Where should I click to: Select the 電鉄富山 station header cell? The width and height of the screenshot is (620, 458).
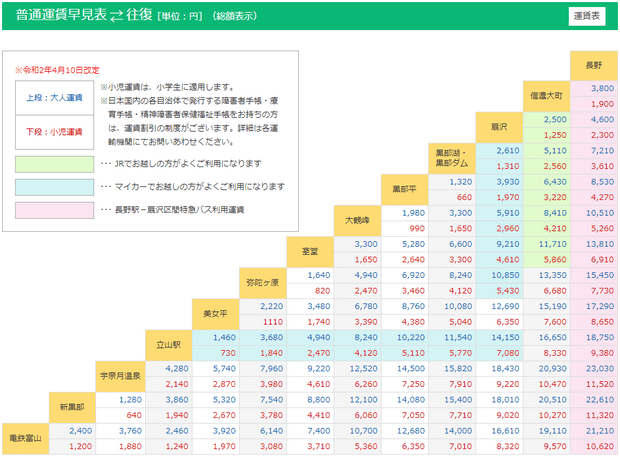(x=26, y=439)
